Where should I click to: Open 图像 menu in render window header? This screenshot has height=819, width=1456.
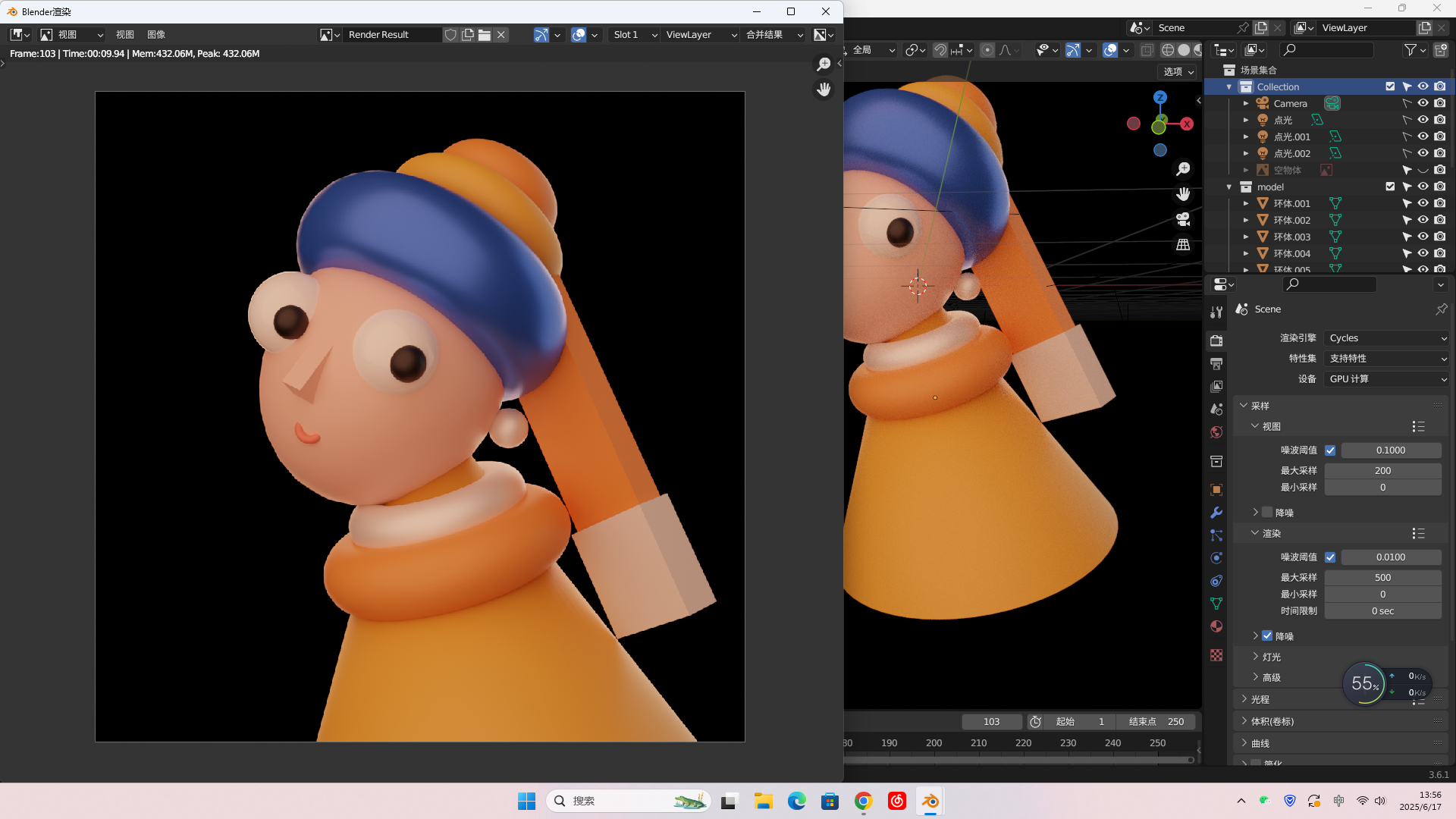coord(156,35)
